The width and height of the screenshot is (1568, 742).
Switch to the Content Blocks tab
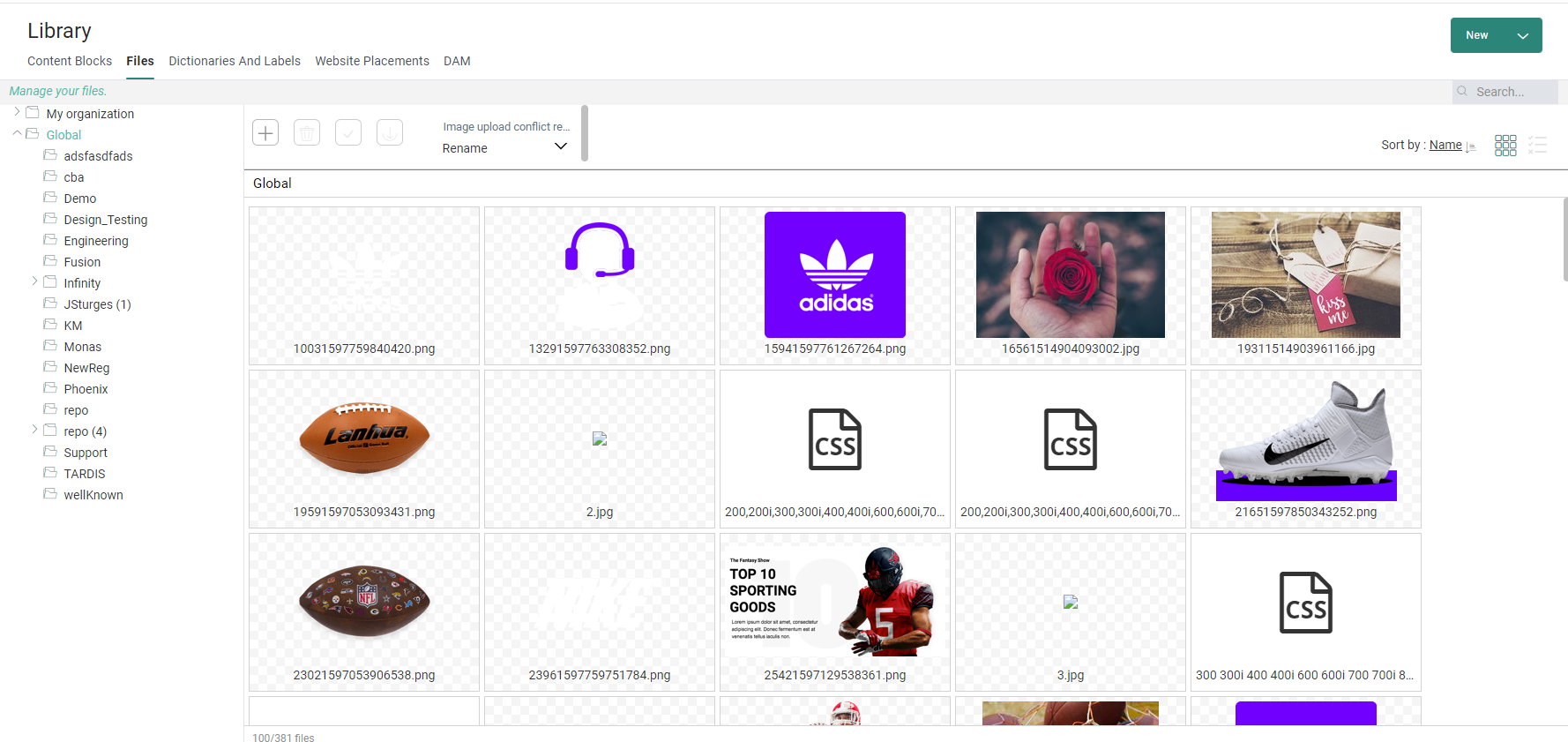70,61
